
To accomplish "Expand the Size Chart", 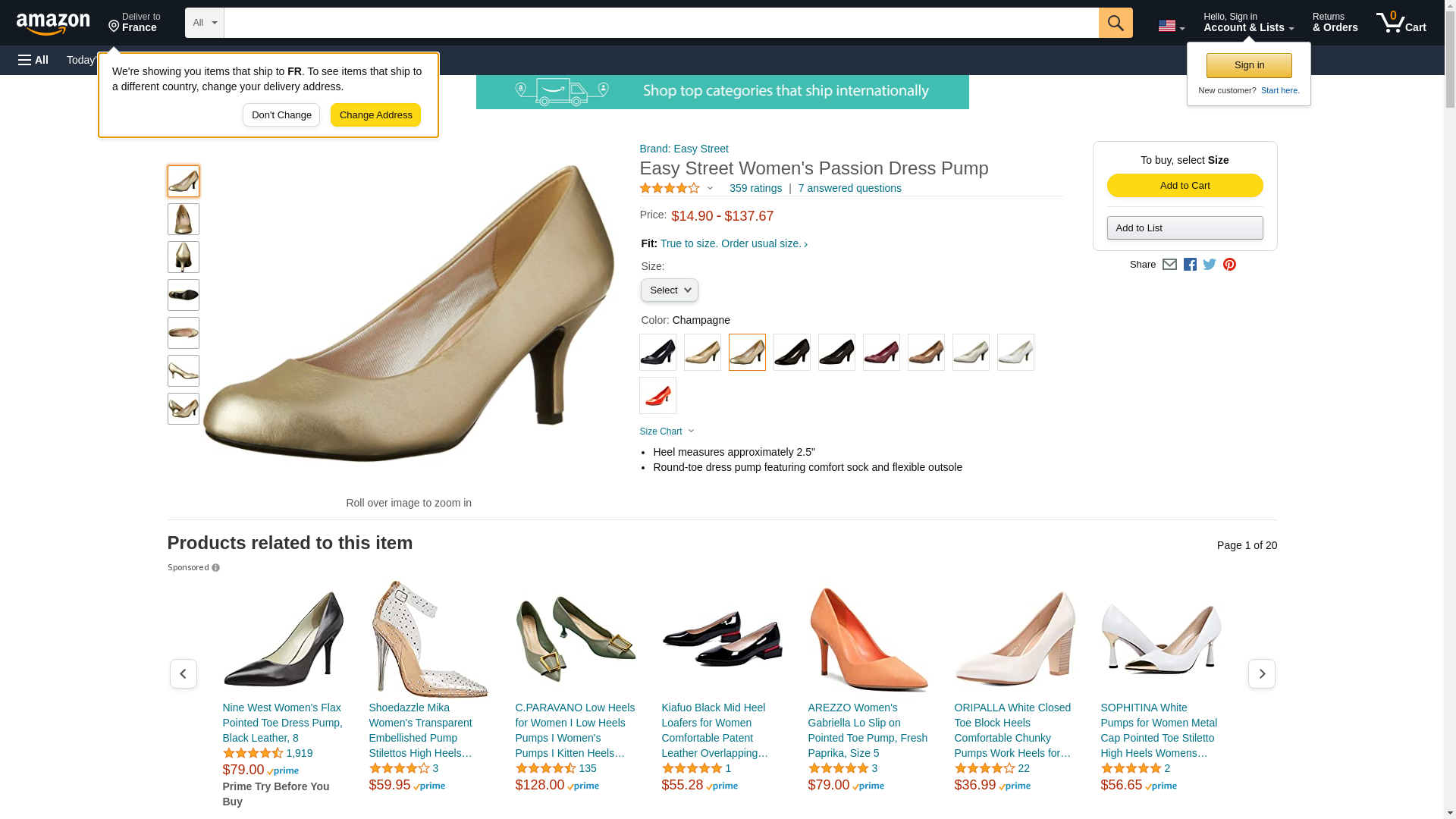I will pyautogui.click(x=667, y=431).
